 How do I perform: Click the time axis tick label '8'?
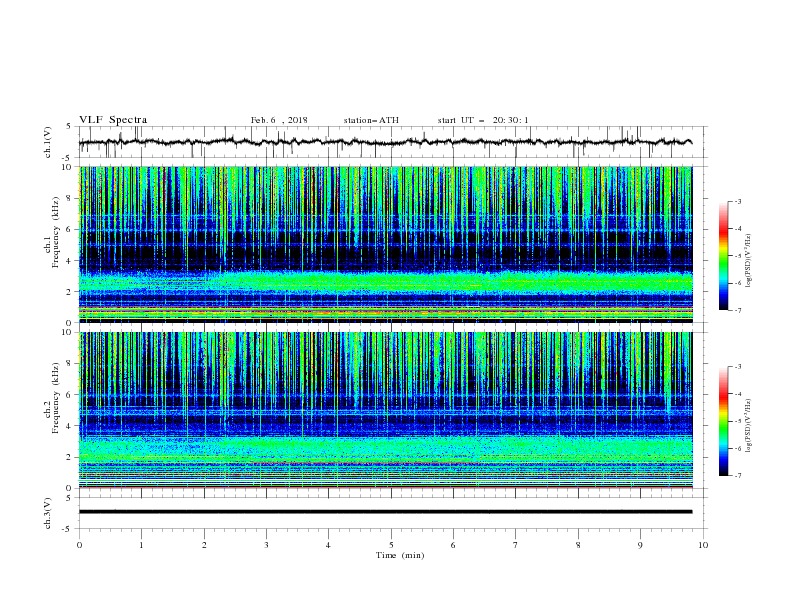tap(578, 545)
